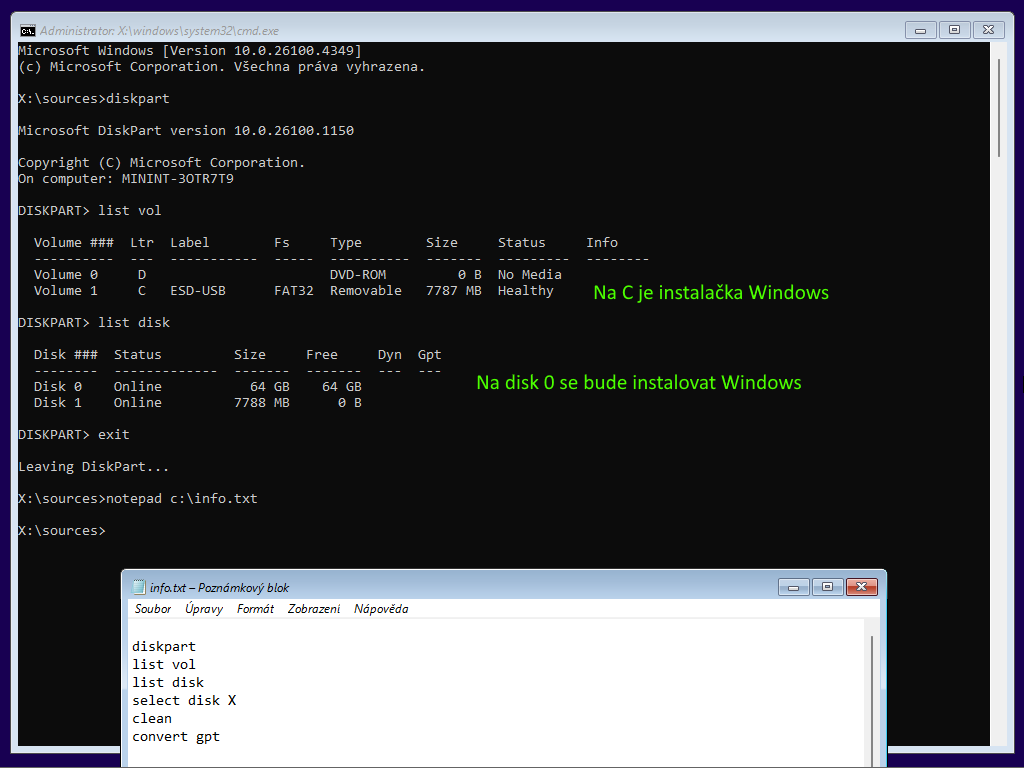Click the 'FAT32' filesystem text
The height and width of the screenshot is (768, 1024).
pyautogui.click(x=294, y=291)
